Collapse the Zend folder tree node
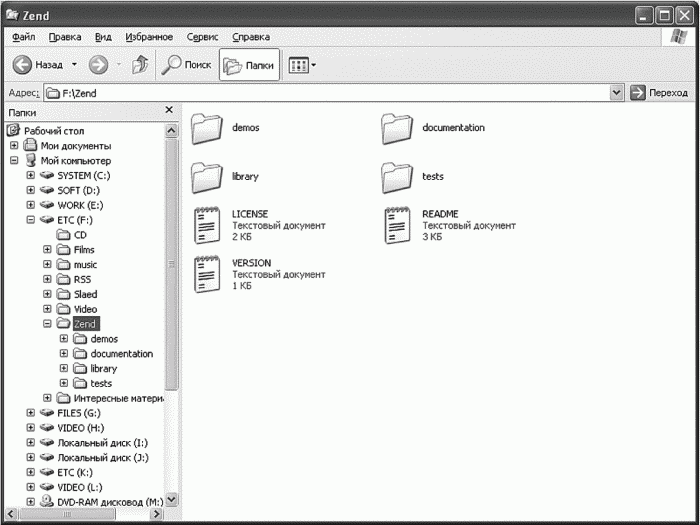The height and width of the screenshot is (525, 700). pyautogui.click(x=47, y=324)
